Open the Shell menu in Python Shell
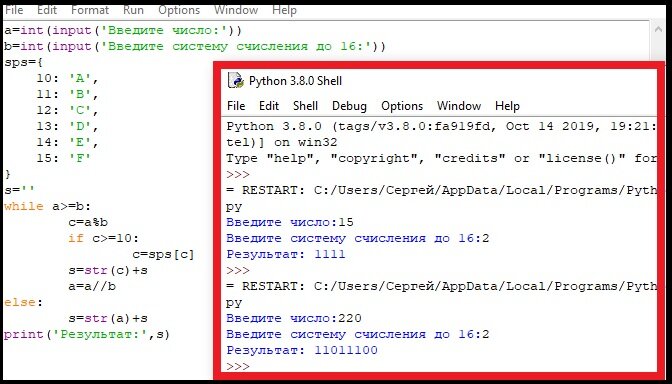 click(x=305, y=106)
